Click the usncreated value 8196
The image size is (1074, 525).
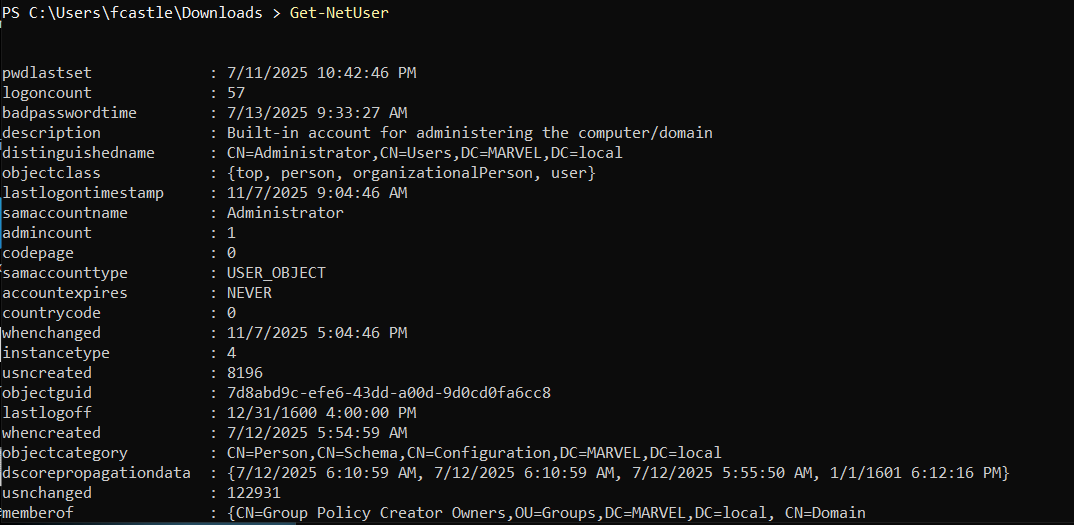click(245, 373)
